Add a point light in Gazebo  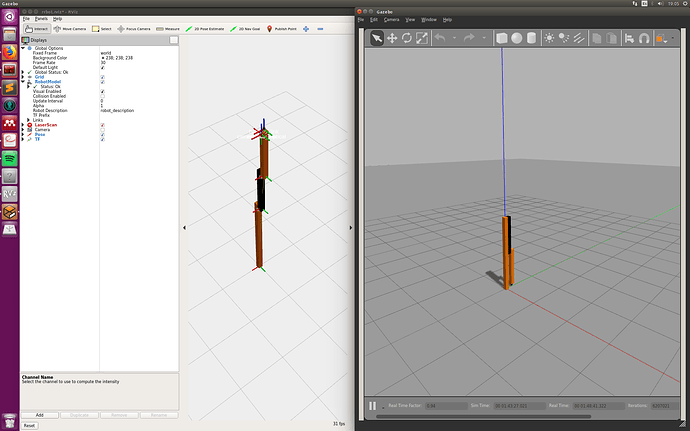pyautogui.click(x=549, y=38)
